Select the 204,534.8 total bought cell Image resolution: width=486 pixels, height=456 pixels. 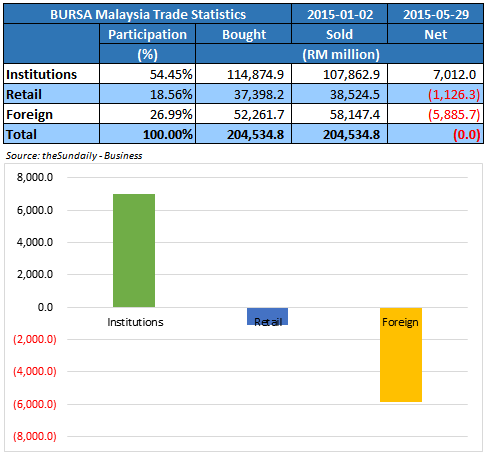(x=243, y=134)
